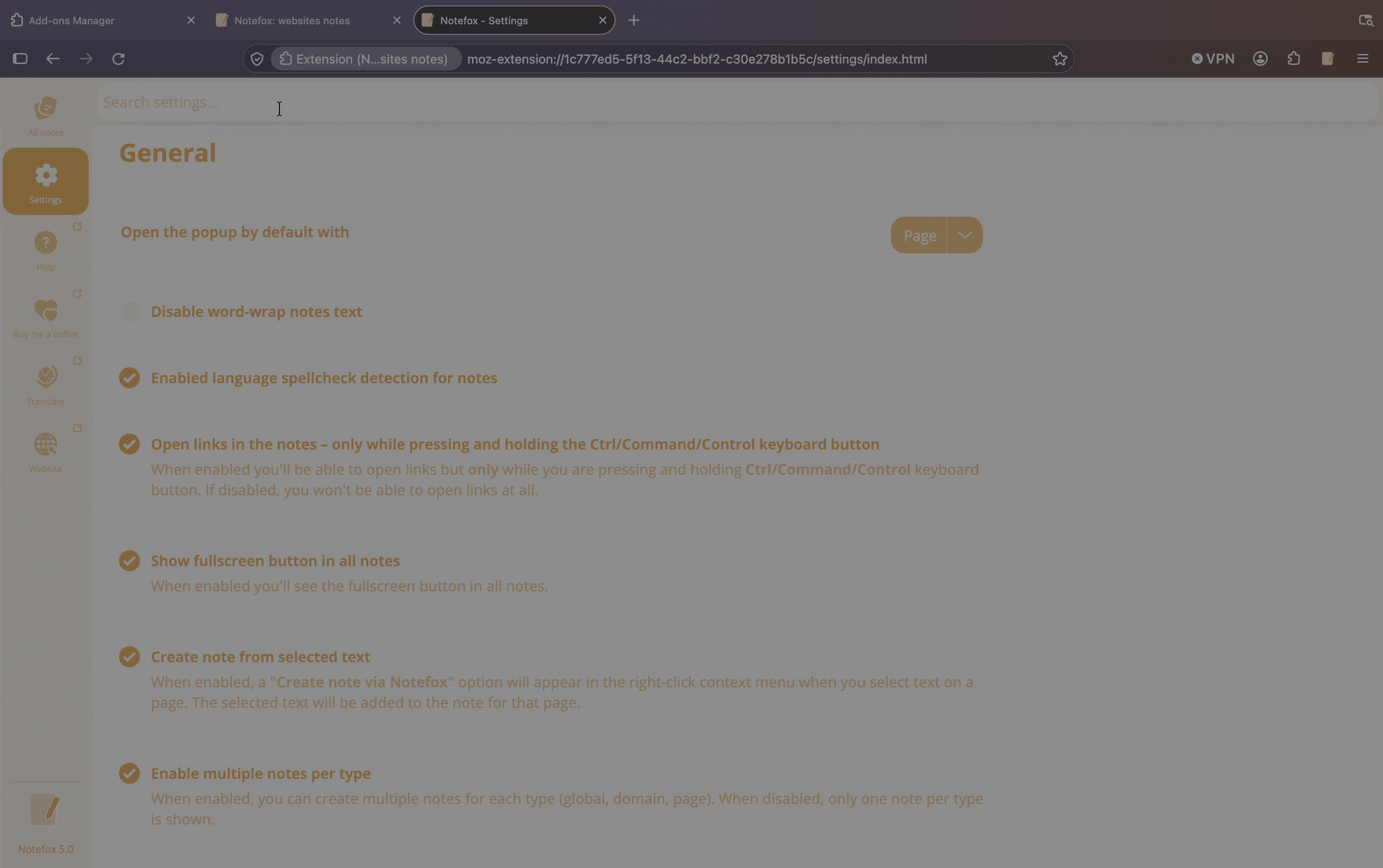This screenshot has width=1383, height=868.
Task: Toggle Show fullscreen button in all notes
Action: 129,560
